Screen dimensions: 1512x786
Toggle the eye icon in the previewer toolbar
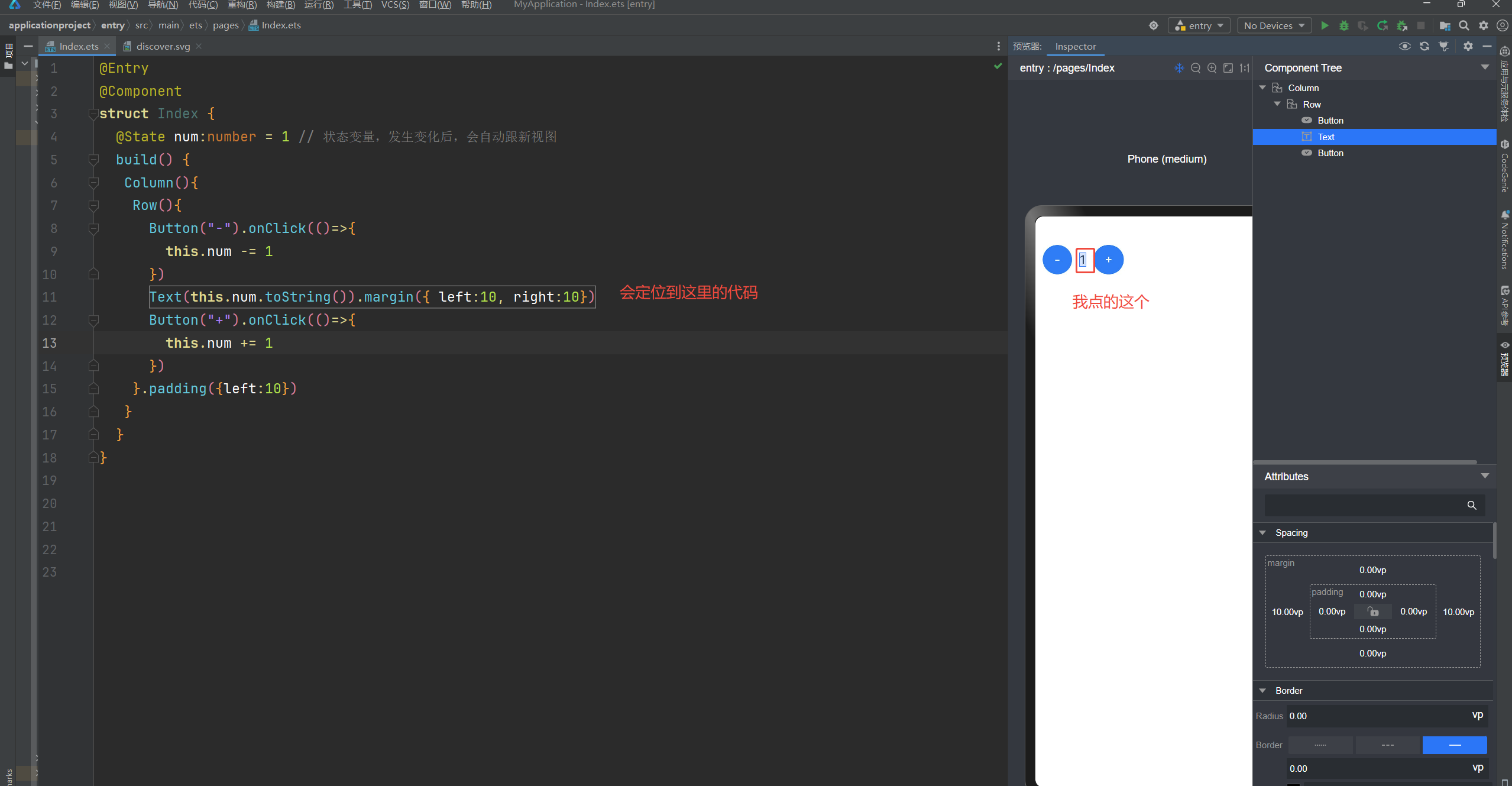point(1404,46)
